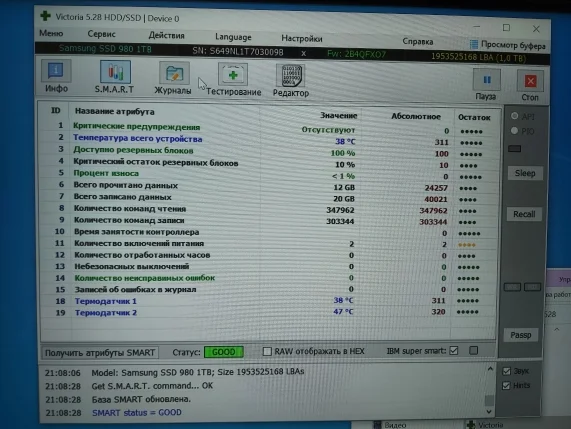Maximize the Victoria window
This screenshot has height=429, width=571.
click(506, 28)
